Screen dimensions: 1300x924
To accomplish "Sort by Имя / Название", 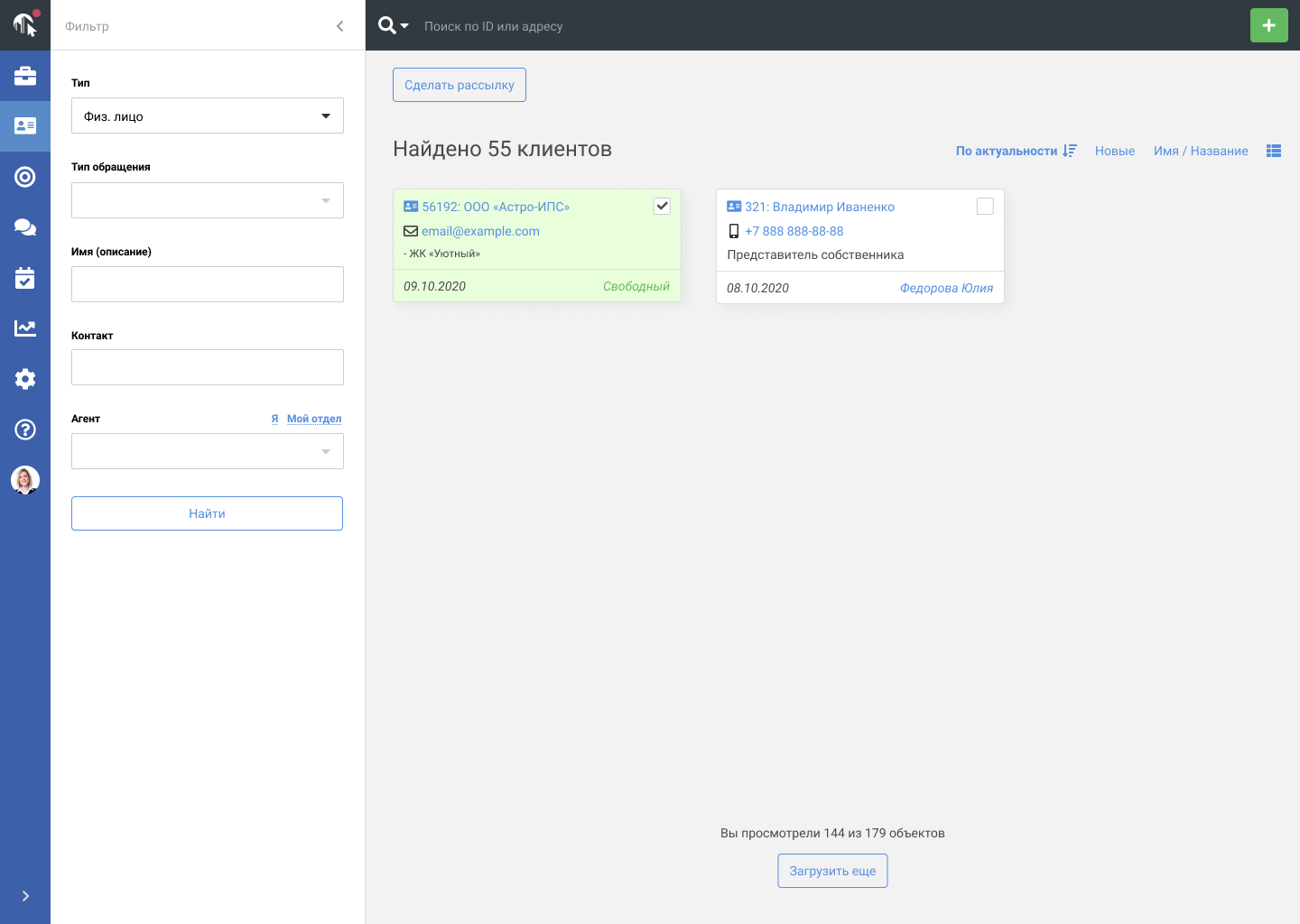I will (1201, 151).
